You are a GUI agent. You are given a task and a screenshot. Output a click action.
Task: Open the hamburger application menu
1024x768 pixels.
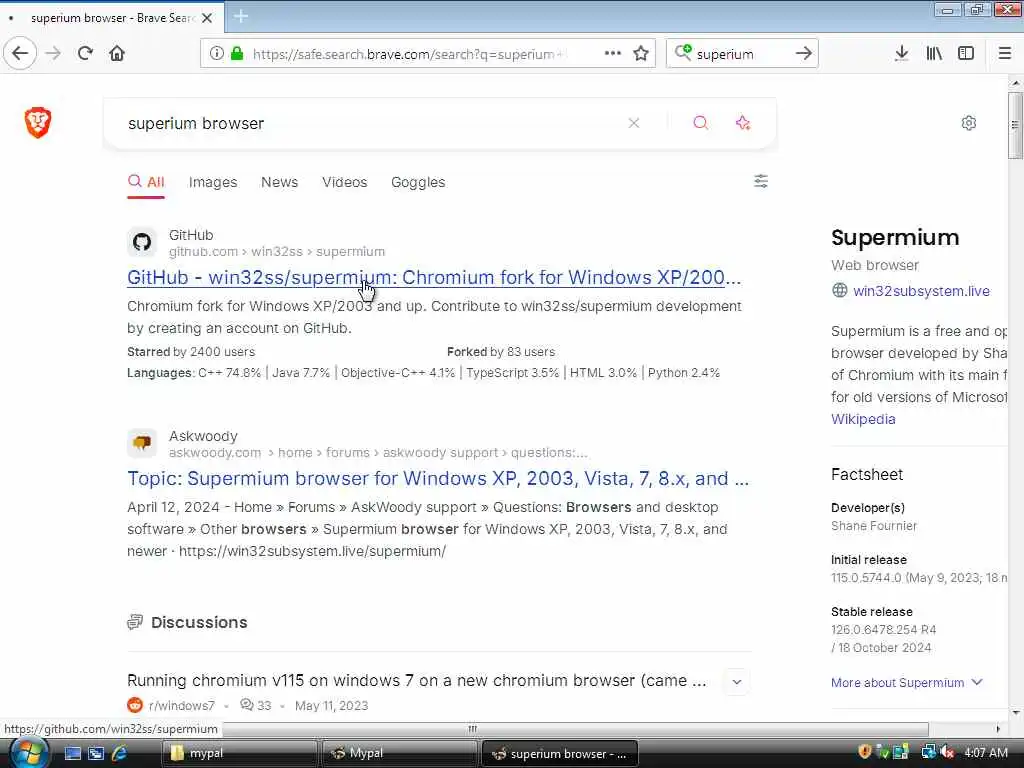point(1004,54)
